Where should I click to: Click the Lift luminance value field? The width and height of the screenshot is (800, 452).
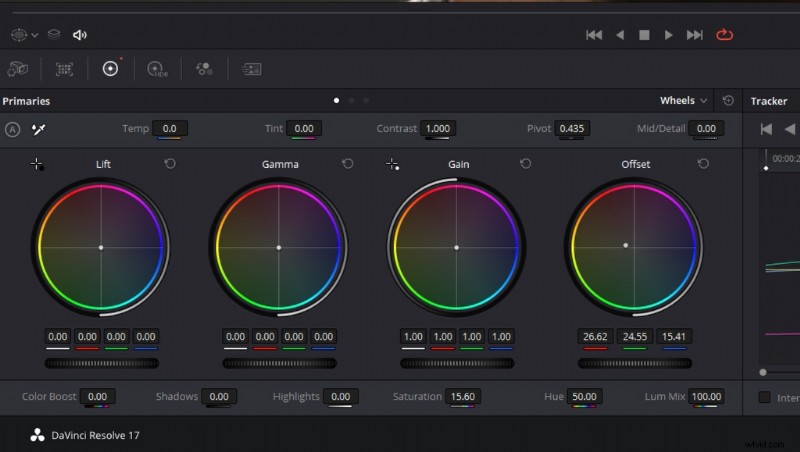click(58, 337)
